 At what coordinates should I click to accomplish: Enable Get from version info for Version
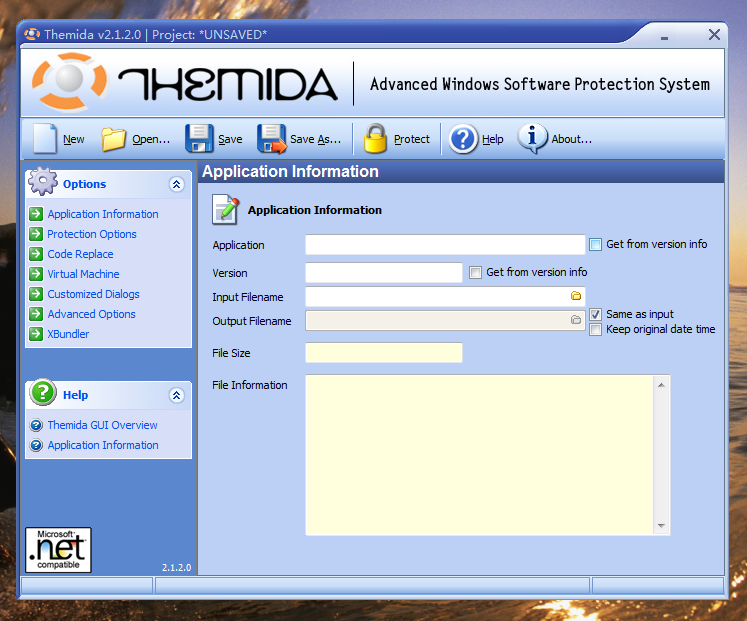click(x=475, y=272)
